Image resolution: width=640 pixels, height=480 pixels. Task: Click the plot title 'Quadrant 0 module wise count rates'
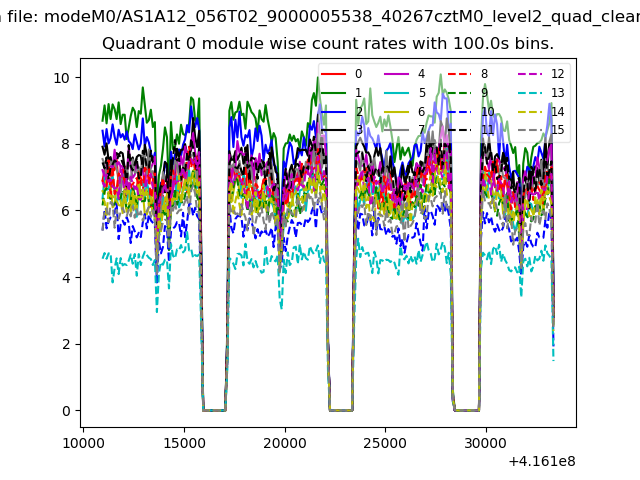tap(327, 44)
